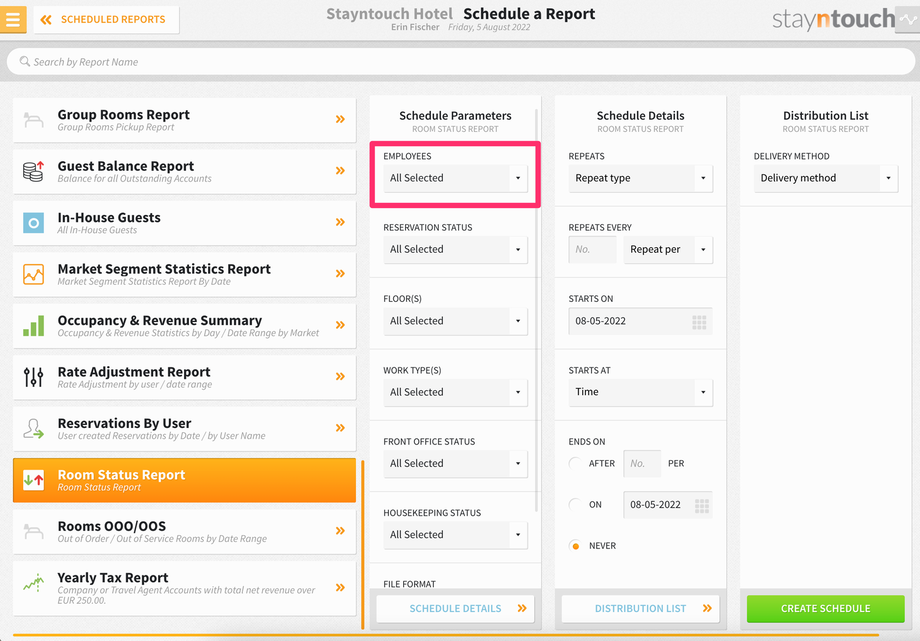Select the Rate Adjustment Report item
The width and height of the screenshot is (920, 641).
coord(184,377)
